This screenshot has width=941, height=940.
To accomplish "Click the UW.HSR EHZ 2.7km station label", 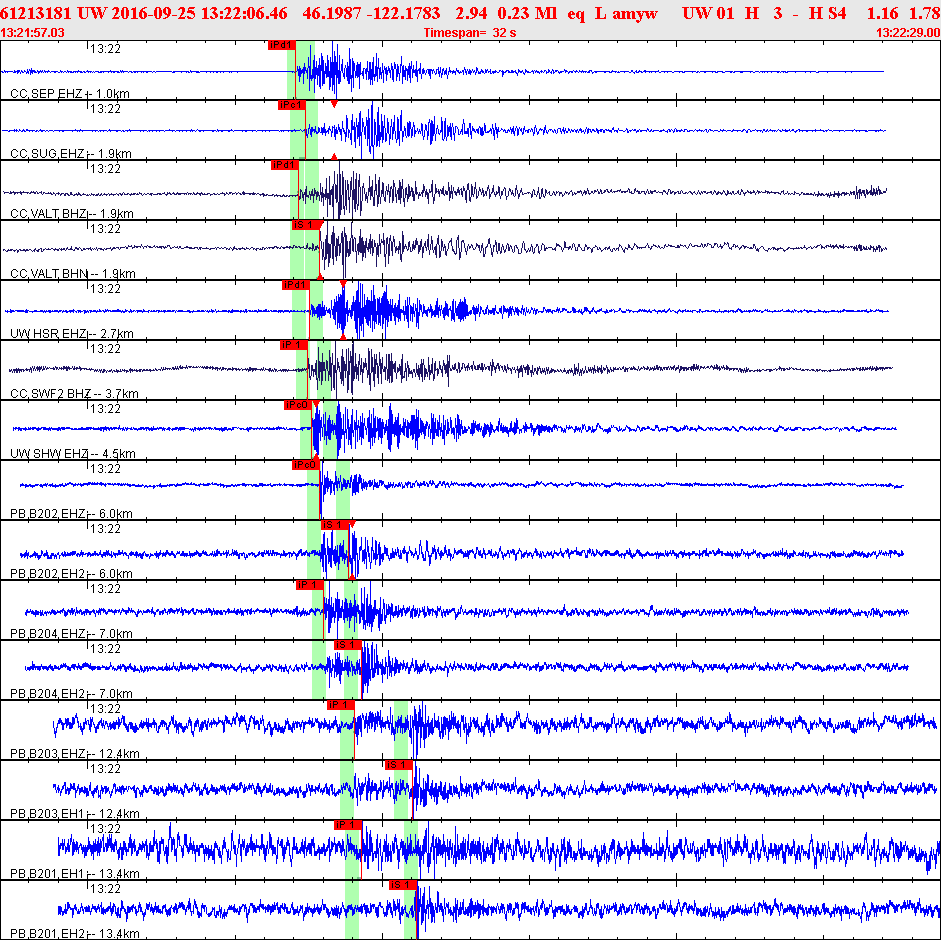I will point(72,334).
